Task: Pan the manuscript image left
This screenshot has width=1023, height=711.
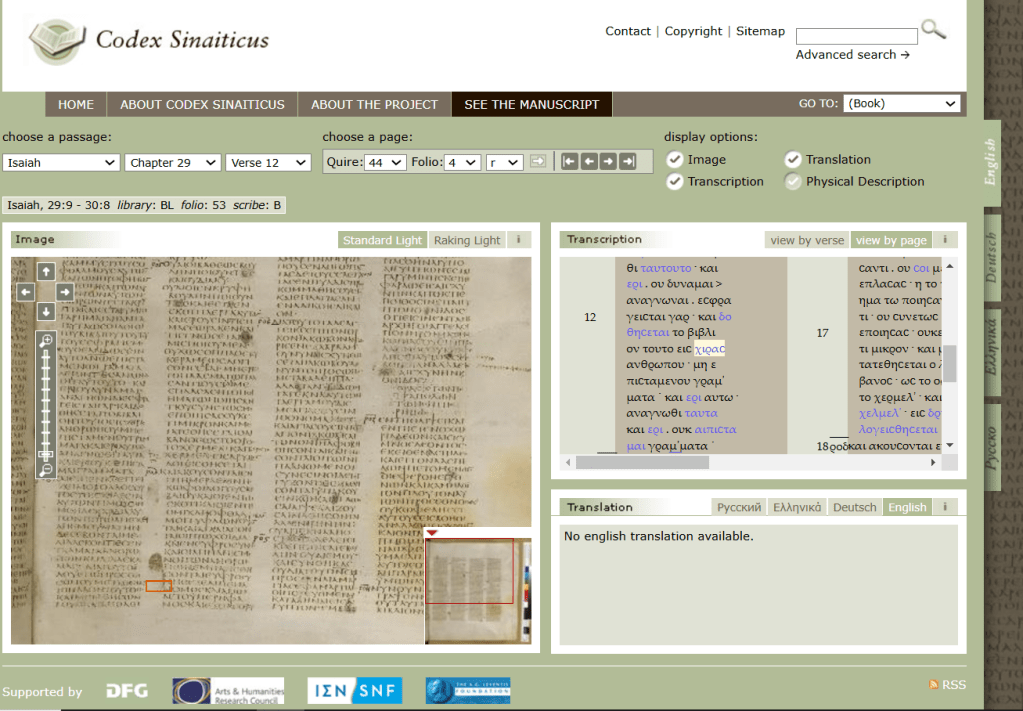Action: pyautogui.click(x=26, y=292)
